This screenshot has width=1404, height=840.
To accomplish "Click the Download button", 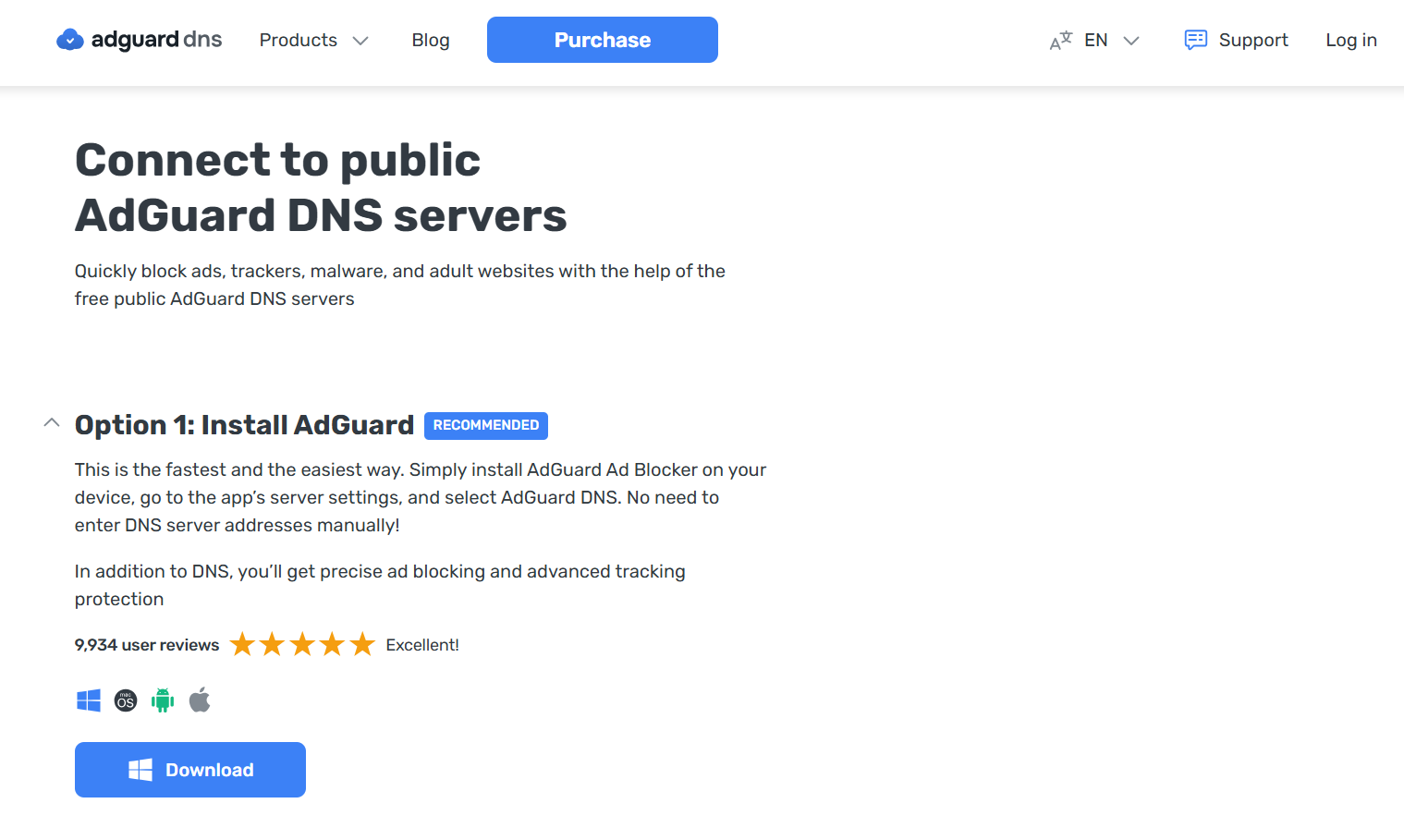I will [x=189, y=769].
